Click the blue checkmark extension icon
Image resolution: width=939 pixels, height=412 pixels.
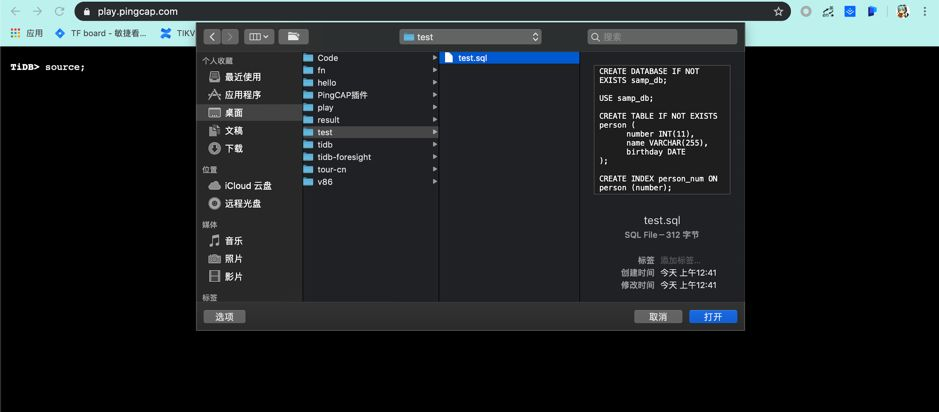[x=850, y=11]
